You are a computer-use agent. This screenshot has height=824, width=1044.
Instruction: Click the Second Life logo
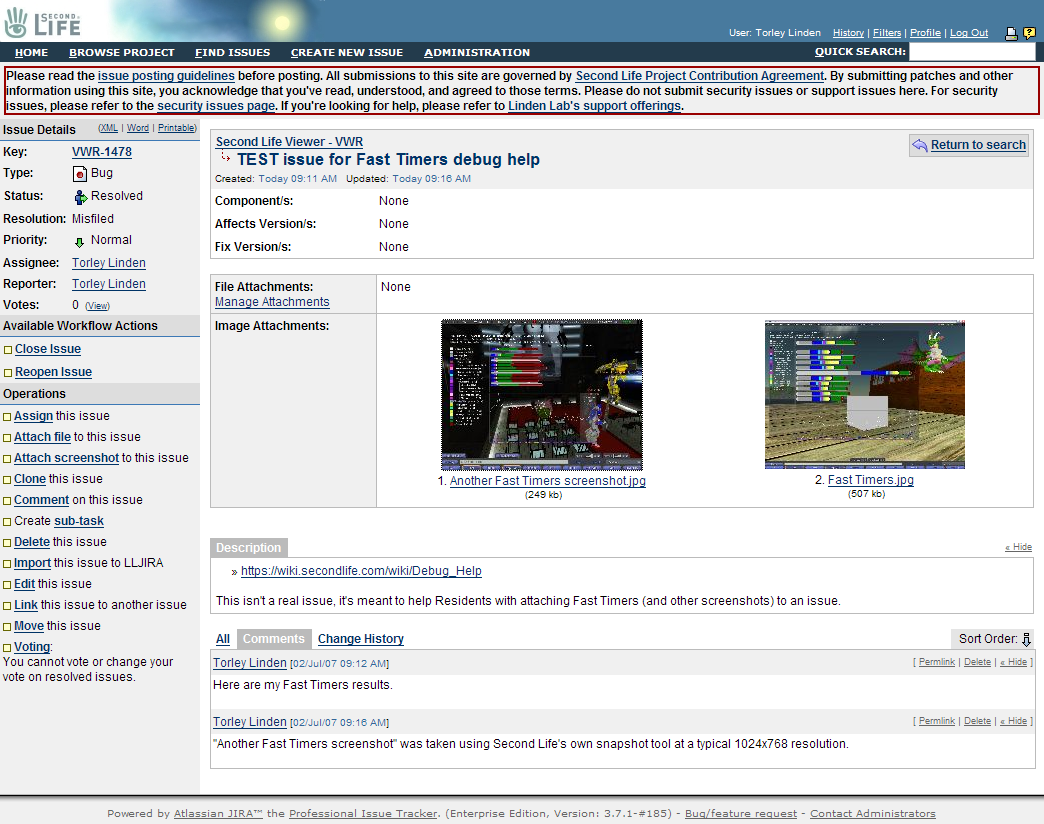coord(43,21)
